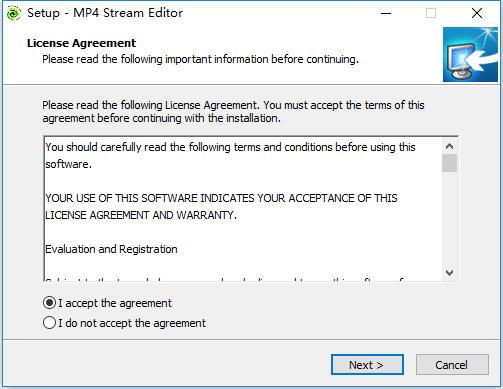The height and width of the screenshot is (389, 503).
Task: Select I accept the agreement
Action: tap(49, 303)
